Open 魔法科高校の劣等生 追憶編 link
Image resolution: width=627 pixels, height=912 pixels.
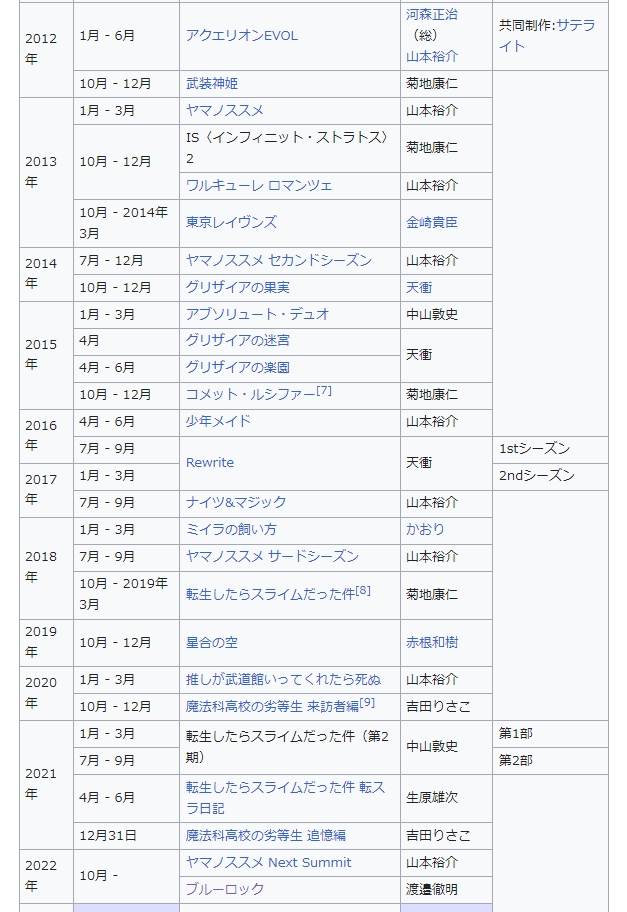[x=266, y=836]
